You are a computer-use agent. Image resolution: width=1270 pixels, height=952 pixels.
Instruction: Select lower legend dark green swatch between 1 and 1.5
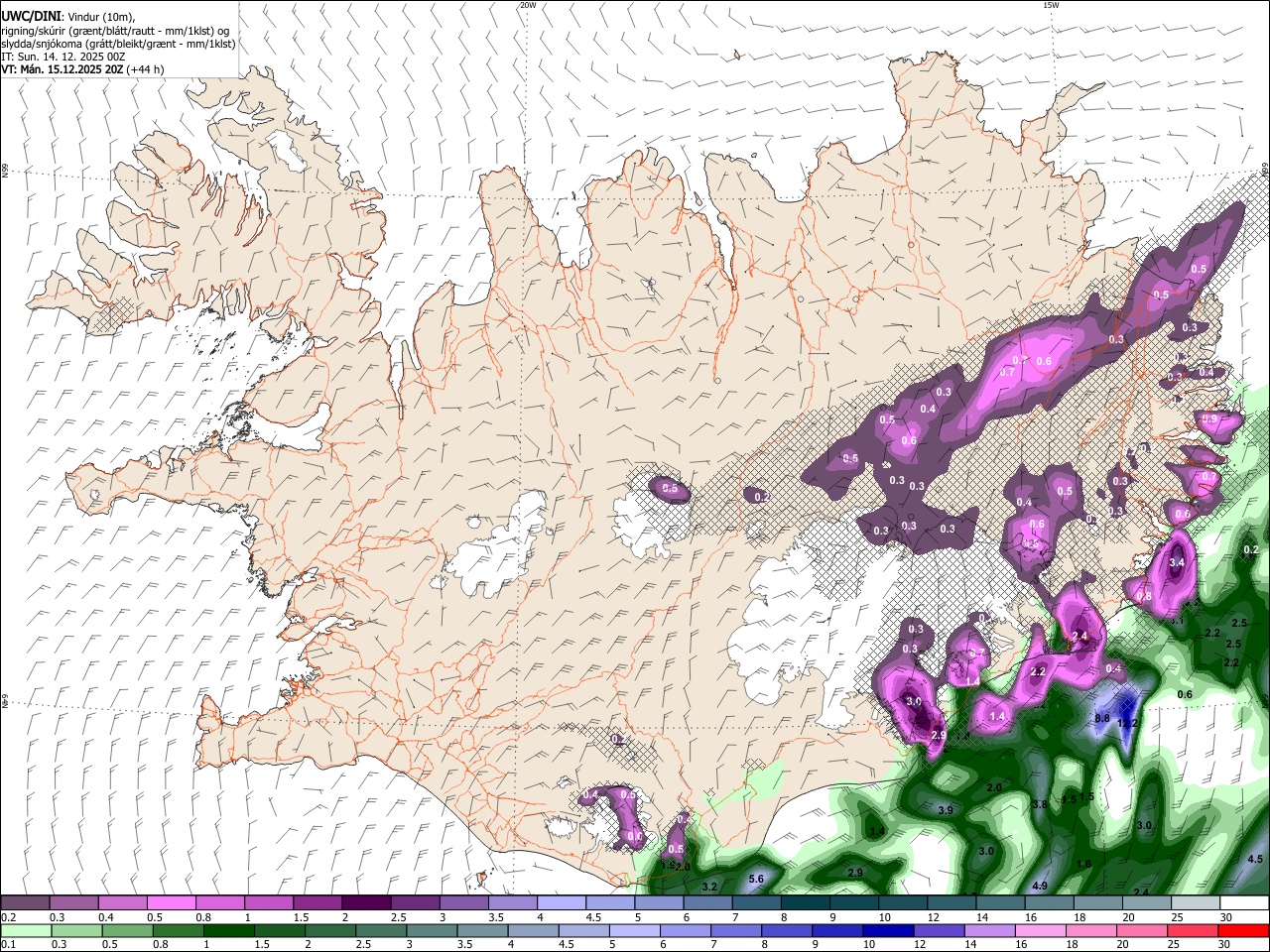(x=228, y=930)
